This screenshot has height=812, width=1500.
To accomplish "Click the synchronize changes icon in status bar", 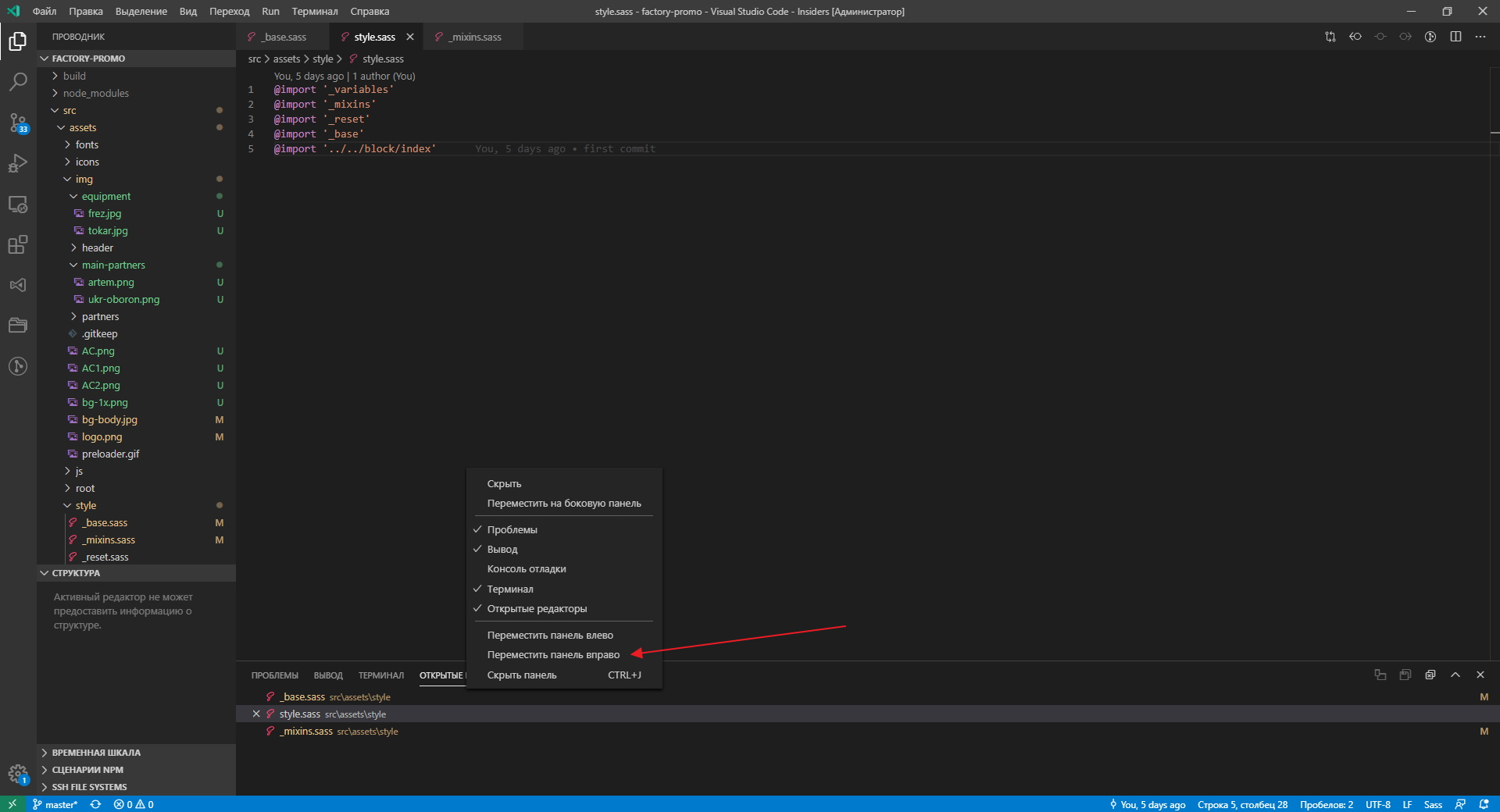I will (x=95, y=804).
